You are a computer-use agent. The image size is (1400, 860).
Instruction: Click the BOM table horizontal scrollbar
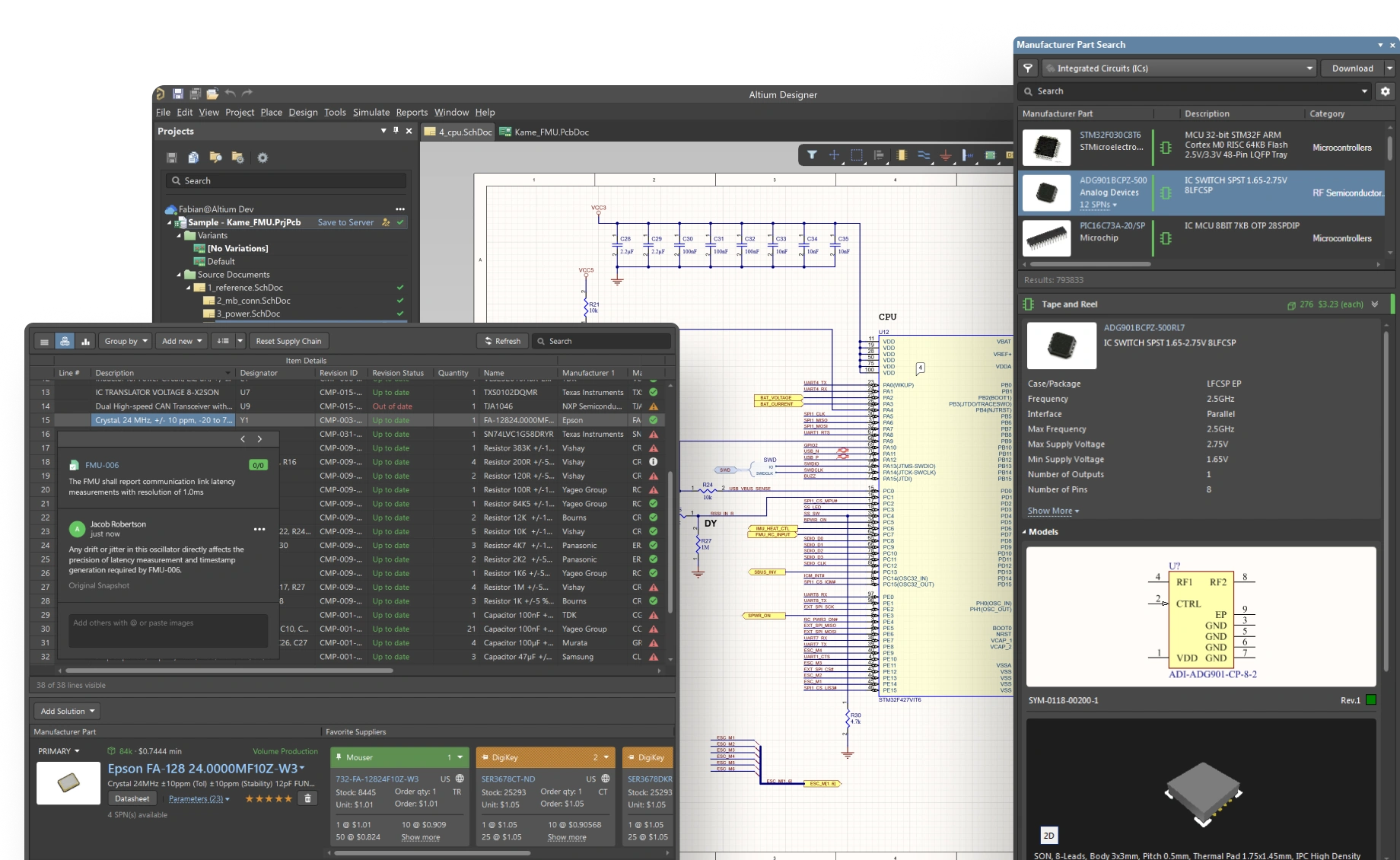point(228,670)
